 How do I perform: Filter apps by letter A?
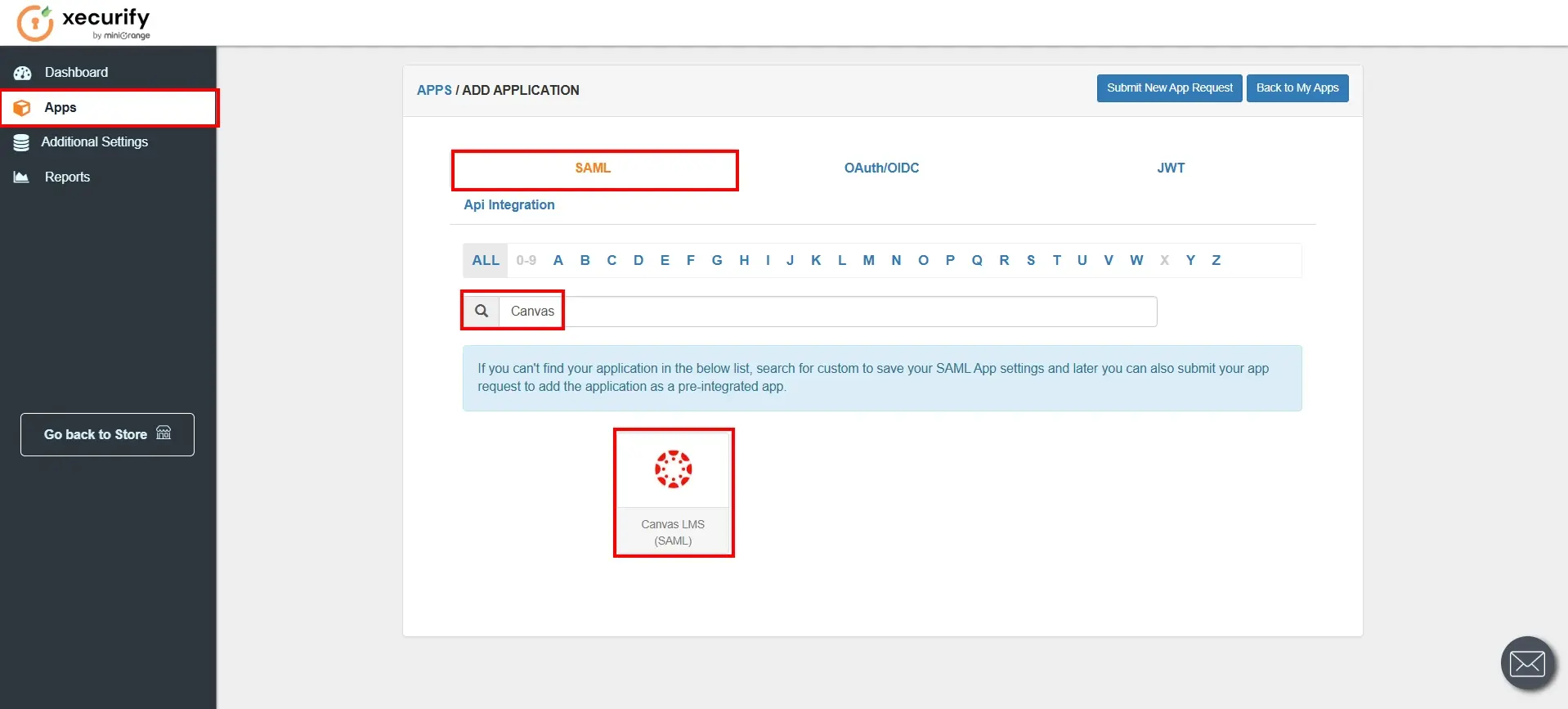(558, 260)
